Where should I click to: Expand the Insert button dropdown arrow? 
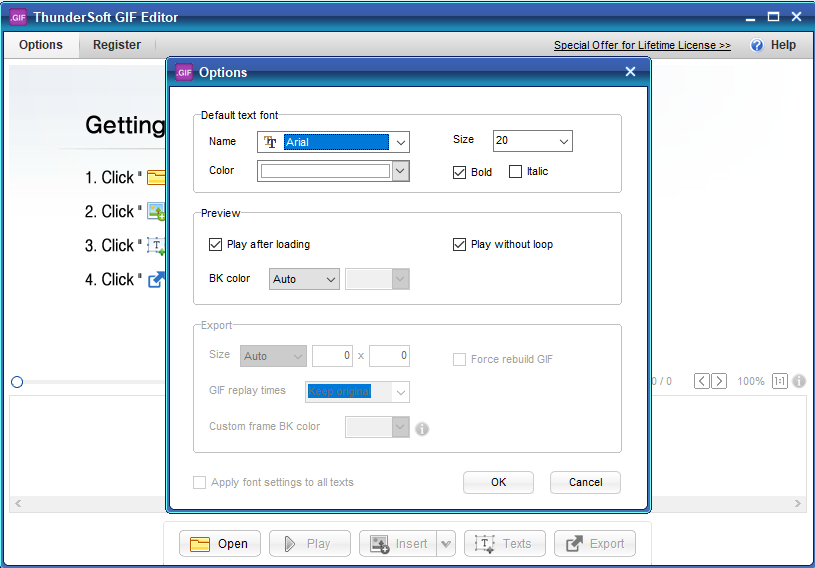(446, 544)
